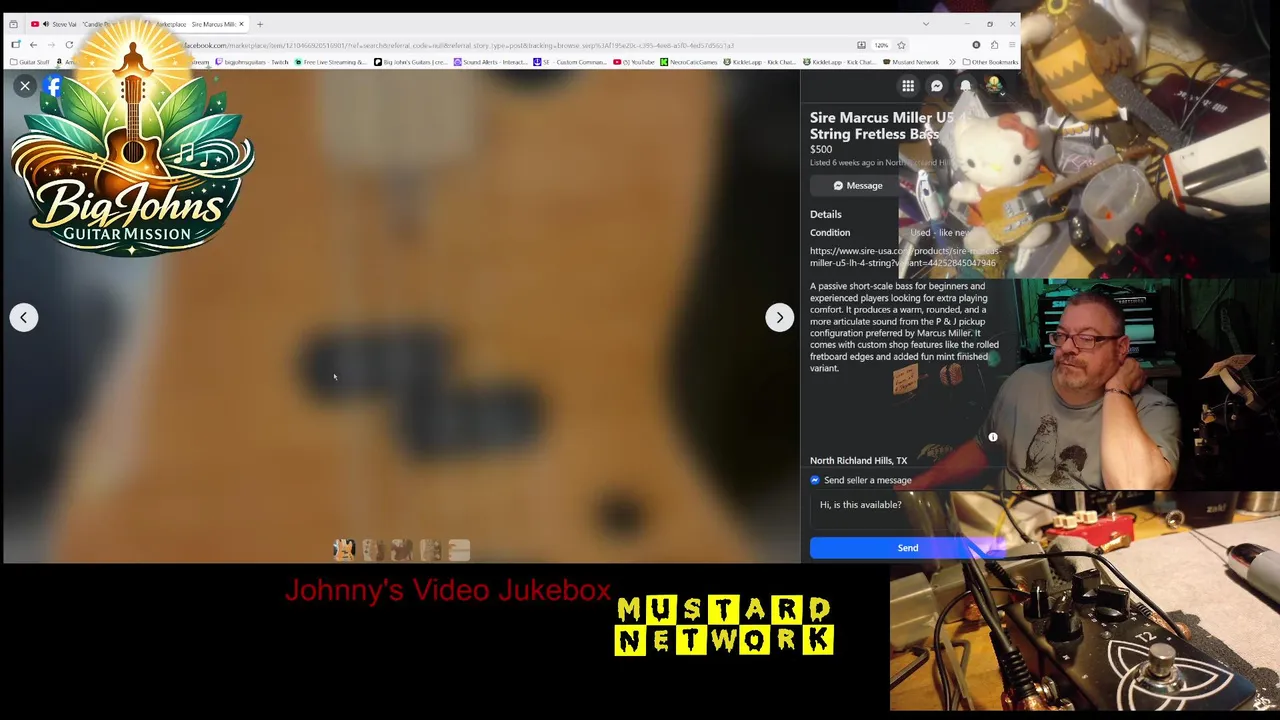Click the browser address bar URL

coord(460,45)
